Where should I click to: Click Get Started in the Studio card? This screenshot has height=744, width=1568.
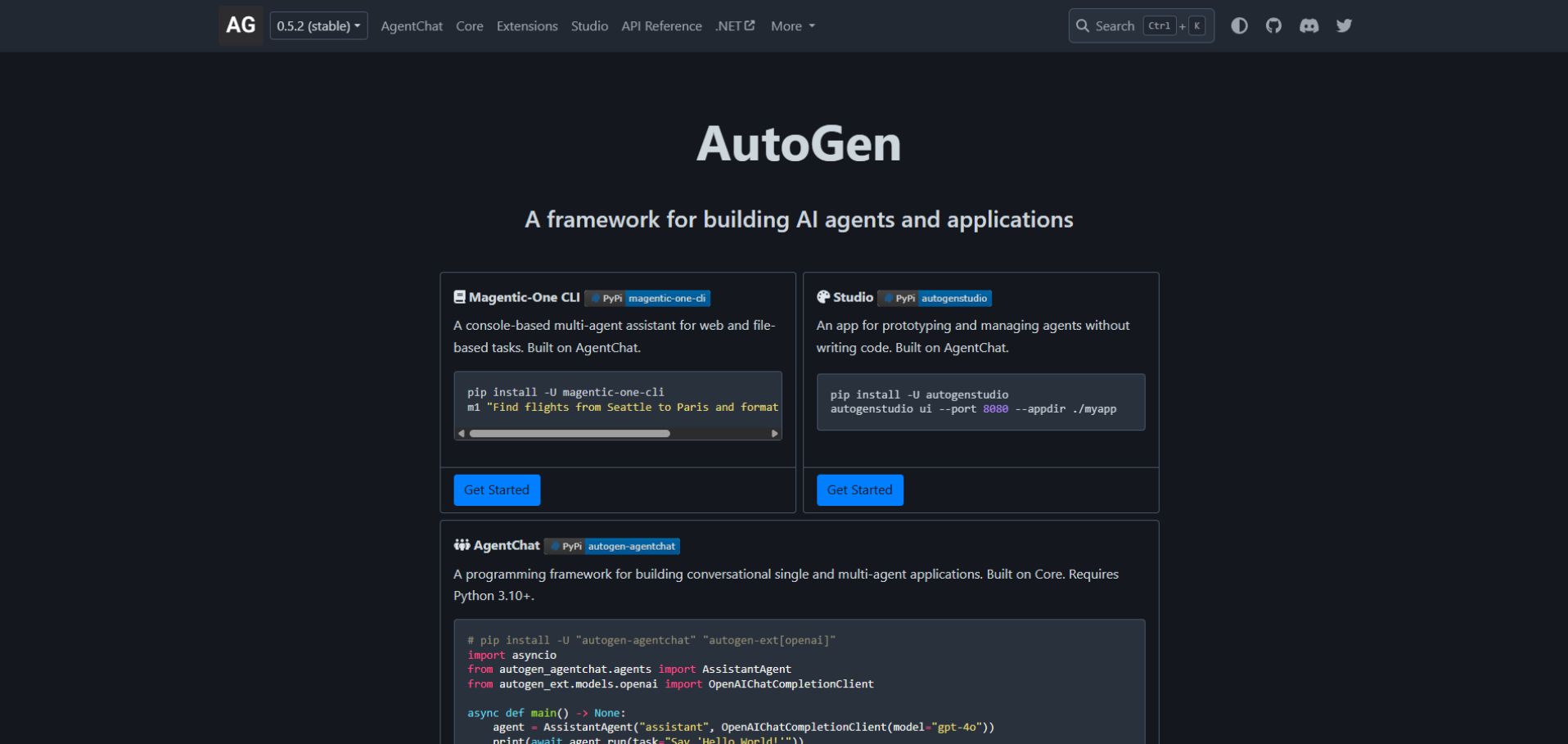coord(859,489)
